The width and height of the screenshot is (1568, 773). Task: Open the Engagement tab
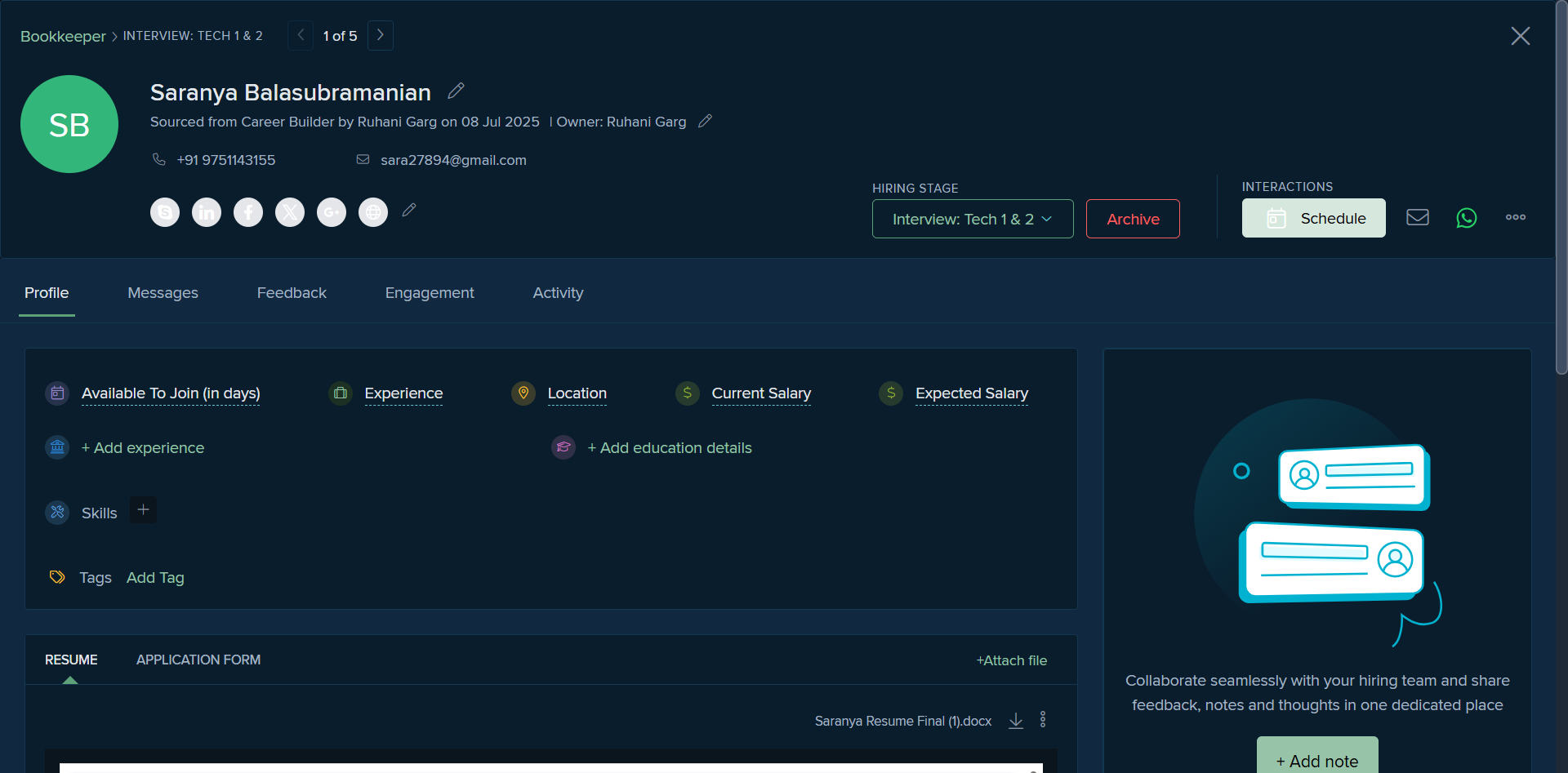point(430,292)
